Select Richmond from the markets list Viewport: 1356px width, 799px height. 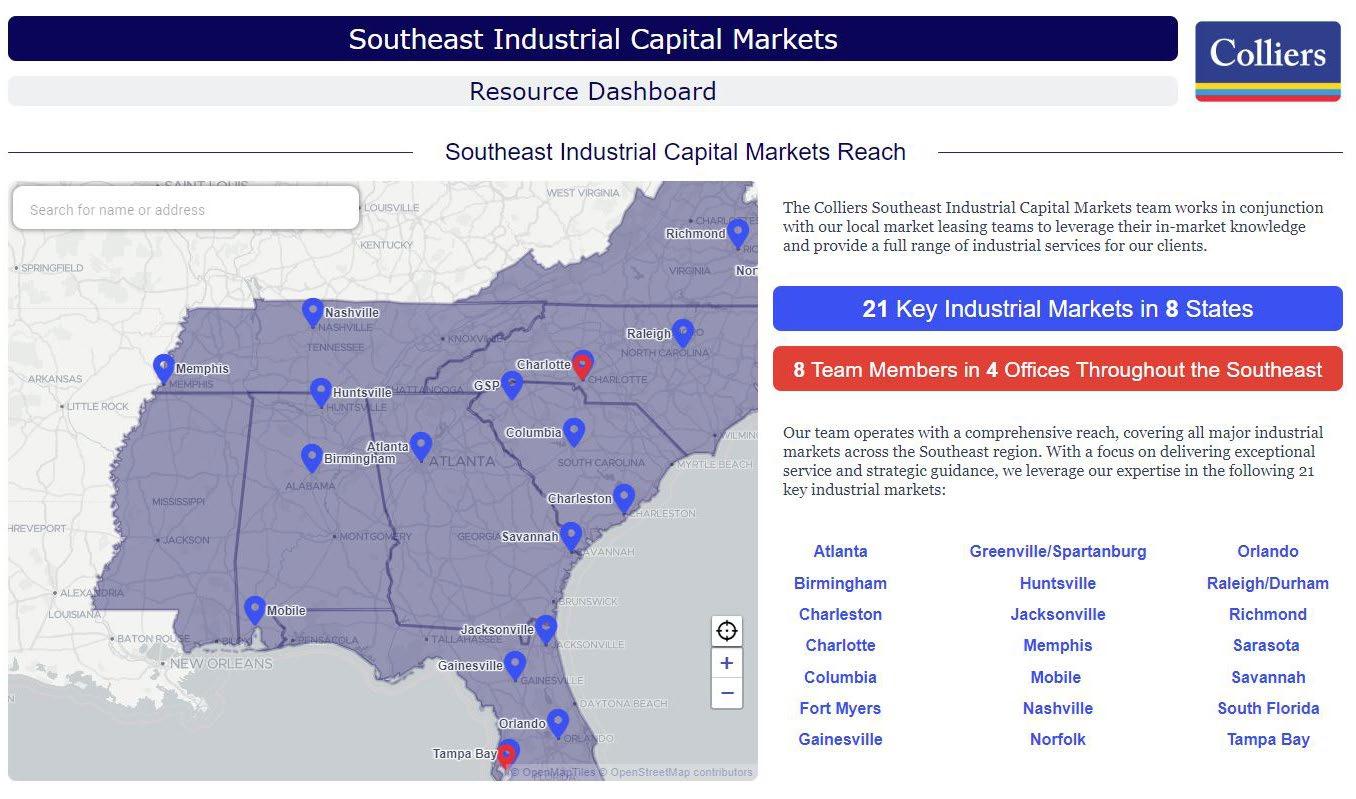pyautogui.click(x=1268, y=614)
